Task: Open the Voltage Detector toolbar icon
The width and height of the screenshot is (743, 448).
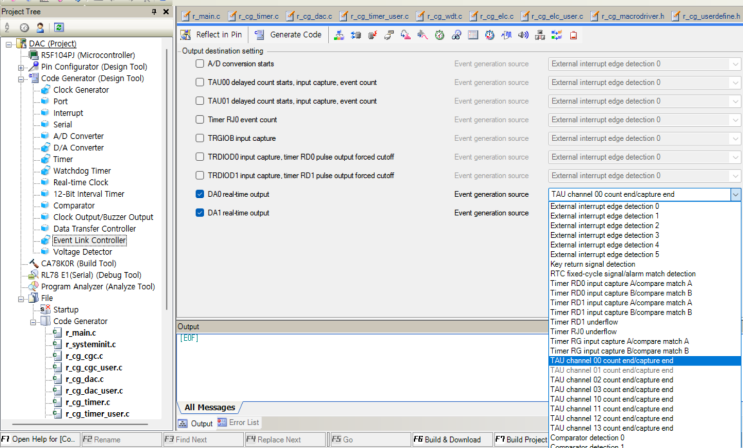Action: tap(573, 35)
